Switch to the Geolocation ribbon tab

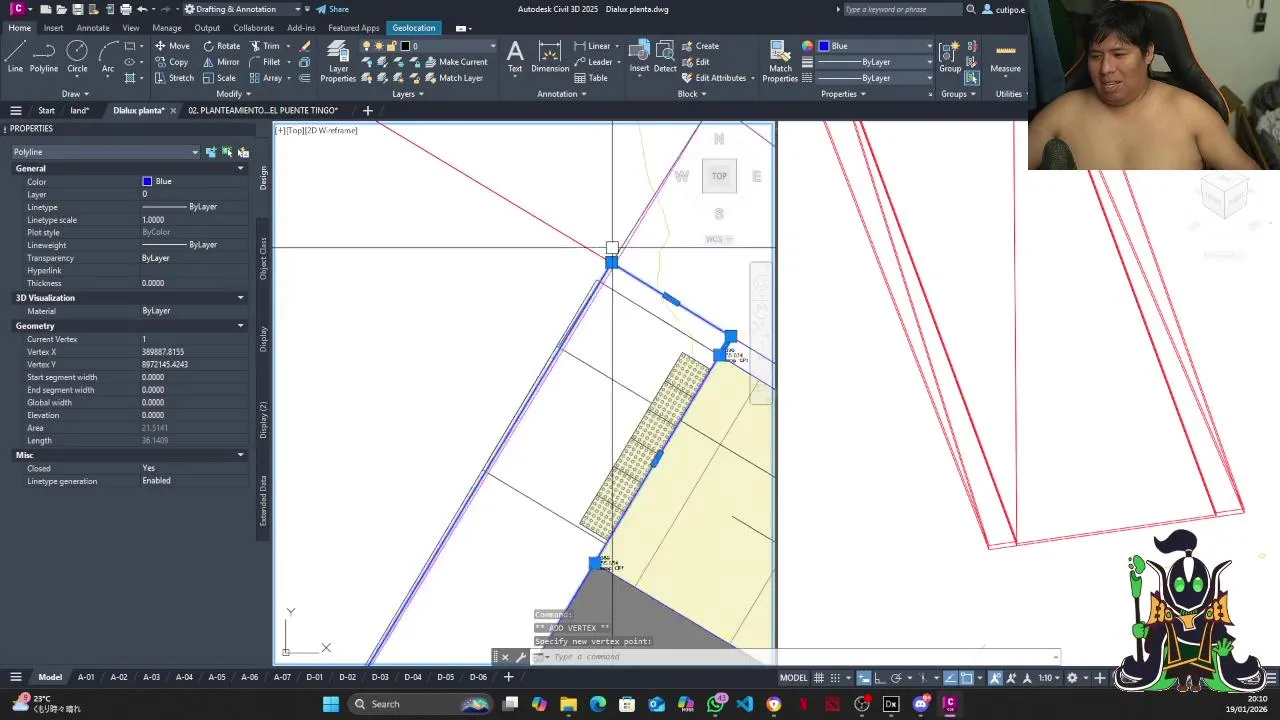pyautogui.click(x=414, y=28)
